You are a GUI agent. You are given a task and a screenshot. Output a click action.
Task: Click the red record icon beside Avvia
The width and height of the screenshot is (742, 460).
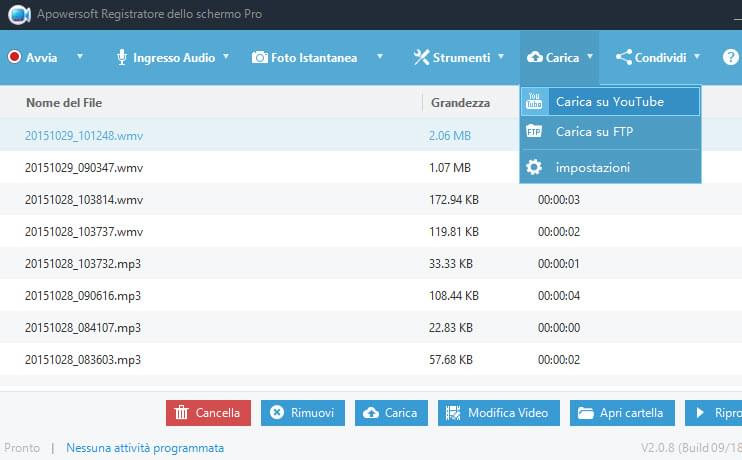pyautogui.click(x=15, y=58)
